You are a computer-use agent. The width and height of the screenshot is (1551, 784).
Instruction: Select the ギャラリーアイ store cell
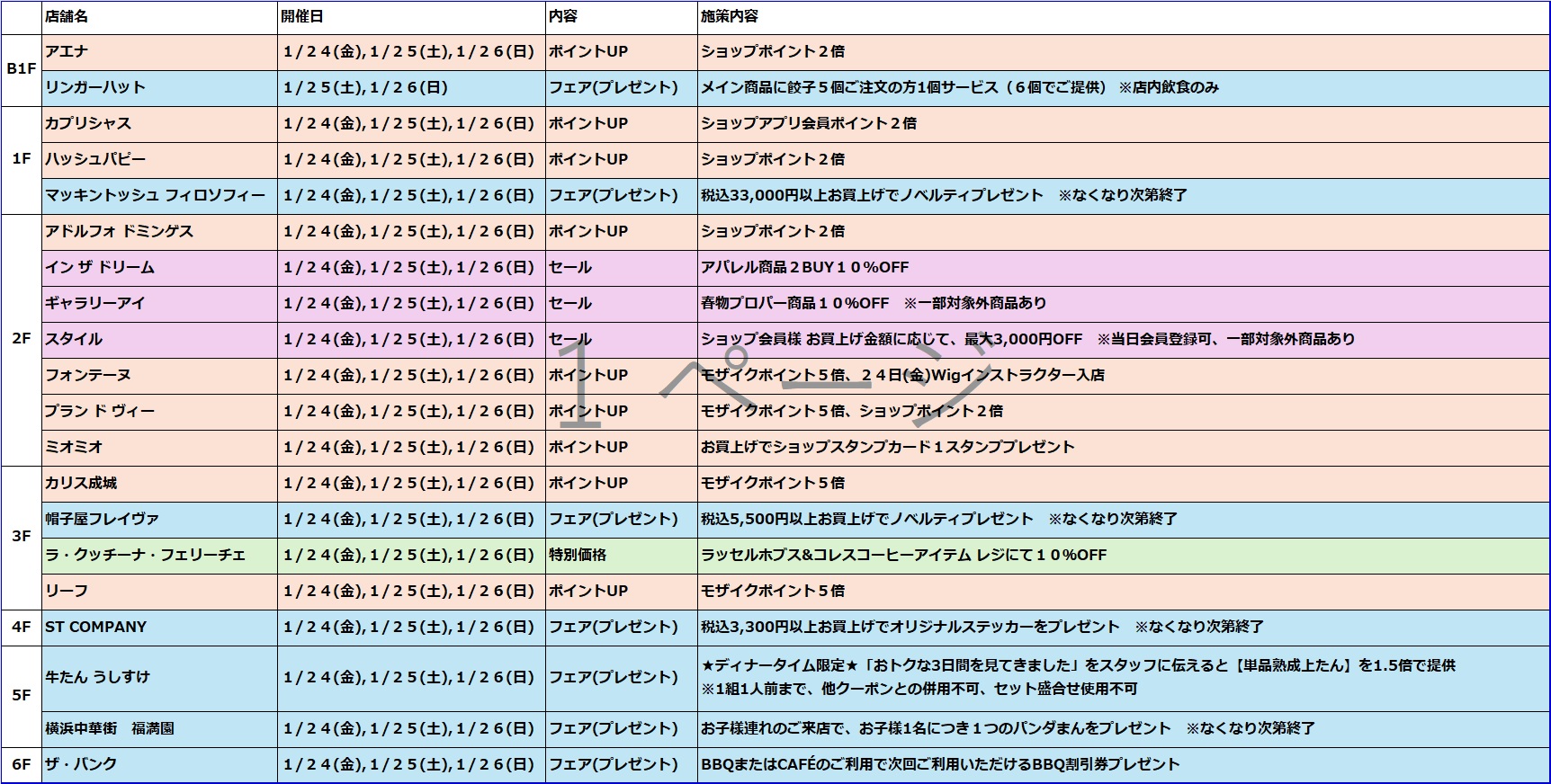tap(159, 304)
